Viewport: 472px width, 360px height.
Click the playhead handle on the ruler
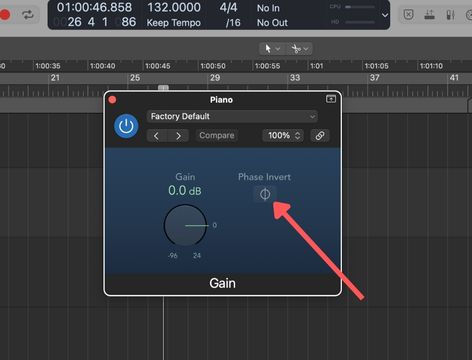(163, 88)
